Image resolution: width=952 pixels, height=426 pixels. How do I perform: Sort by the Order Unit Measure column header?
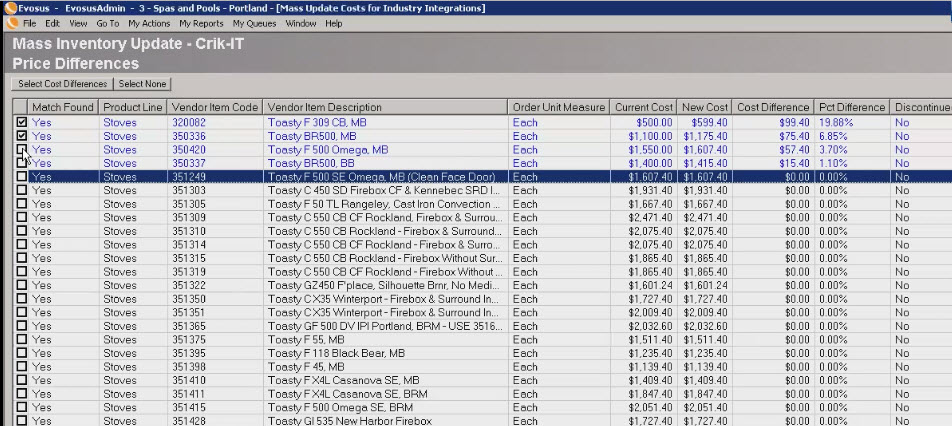pos(559,107)
